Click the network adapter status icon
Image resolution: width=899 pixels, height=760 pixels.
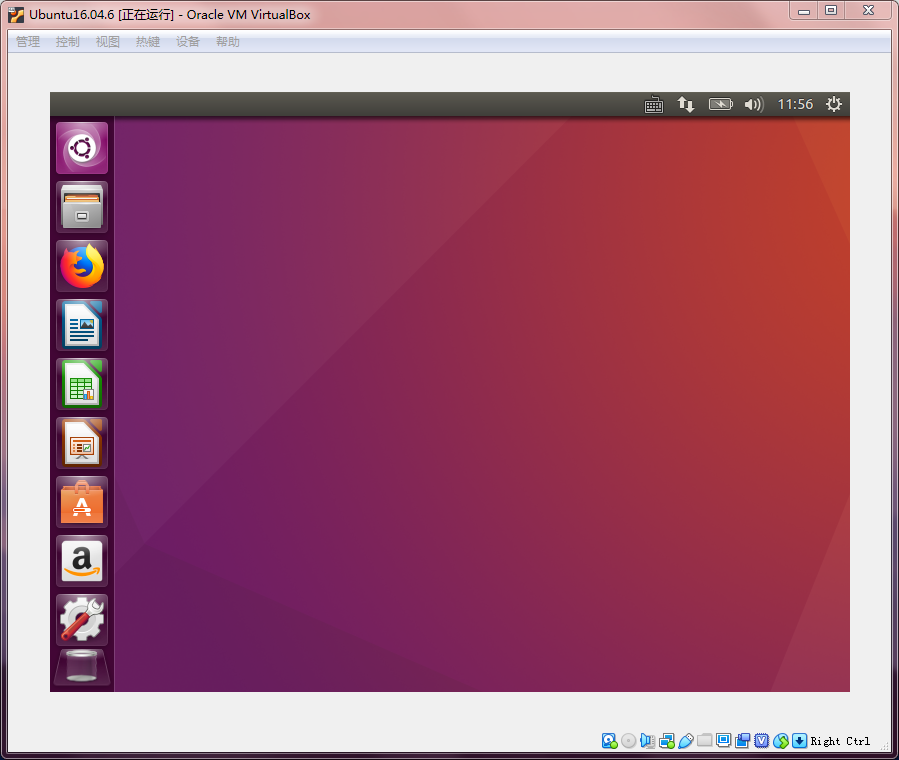pos(667,741)
